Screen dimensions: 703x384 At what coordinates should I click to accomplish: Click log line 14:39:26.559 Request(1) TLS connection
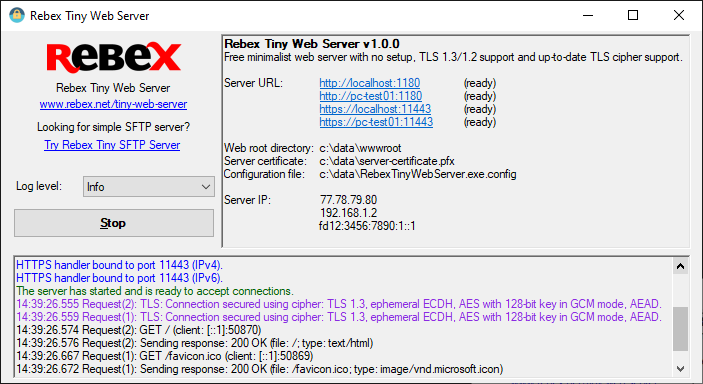coord(339,317)
